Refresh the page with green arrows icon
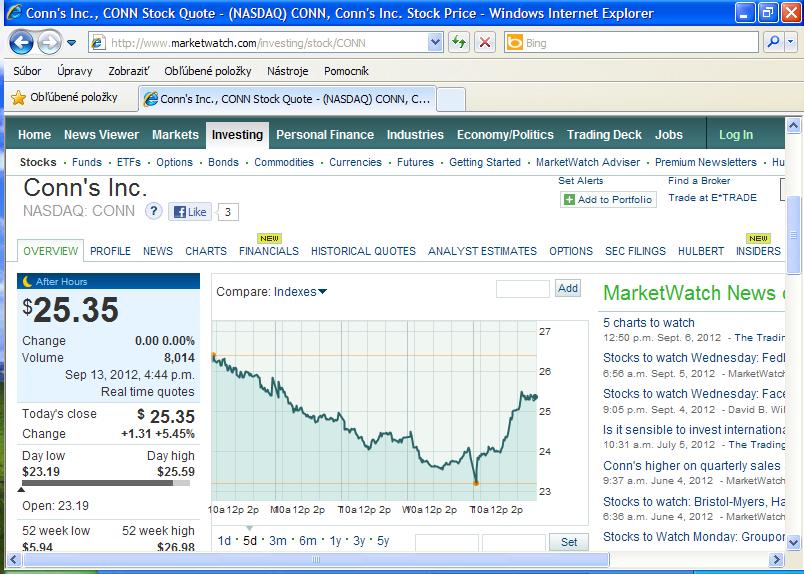The image size is (804, 574). point(459,43)
